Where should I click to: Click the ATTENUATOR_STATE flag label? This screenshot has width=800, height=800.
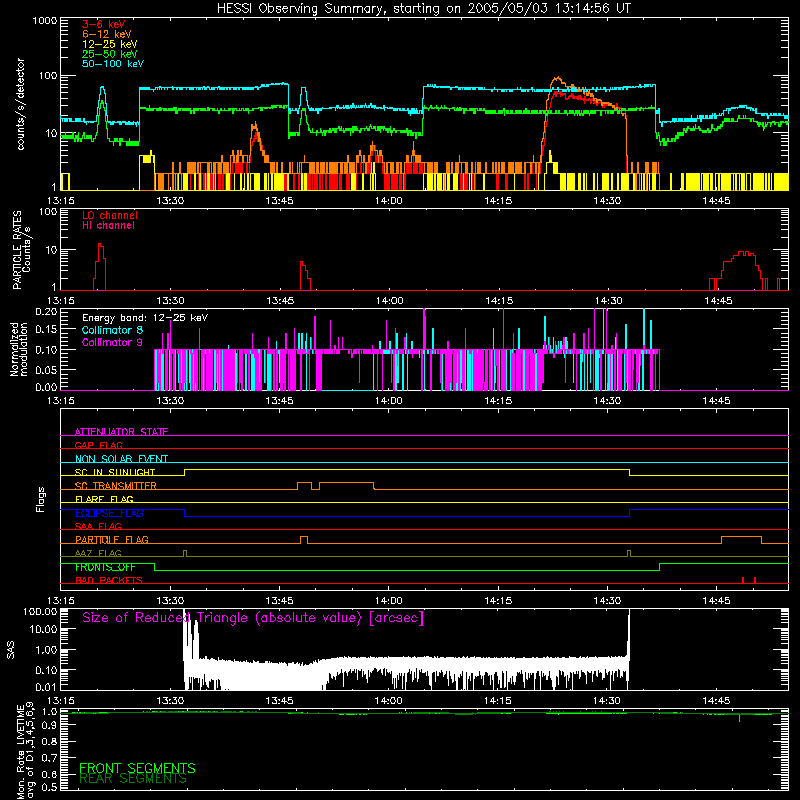121,432
